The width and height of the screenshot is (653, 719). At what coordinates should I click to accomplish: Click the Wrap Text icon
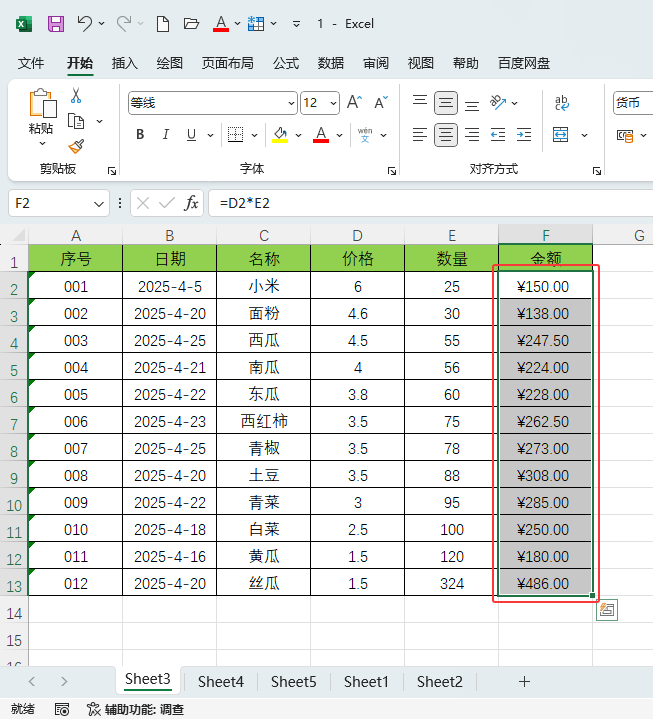[561, 102]
